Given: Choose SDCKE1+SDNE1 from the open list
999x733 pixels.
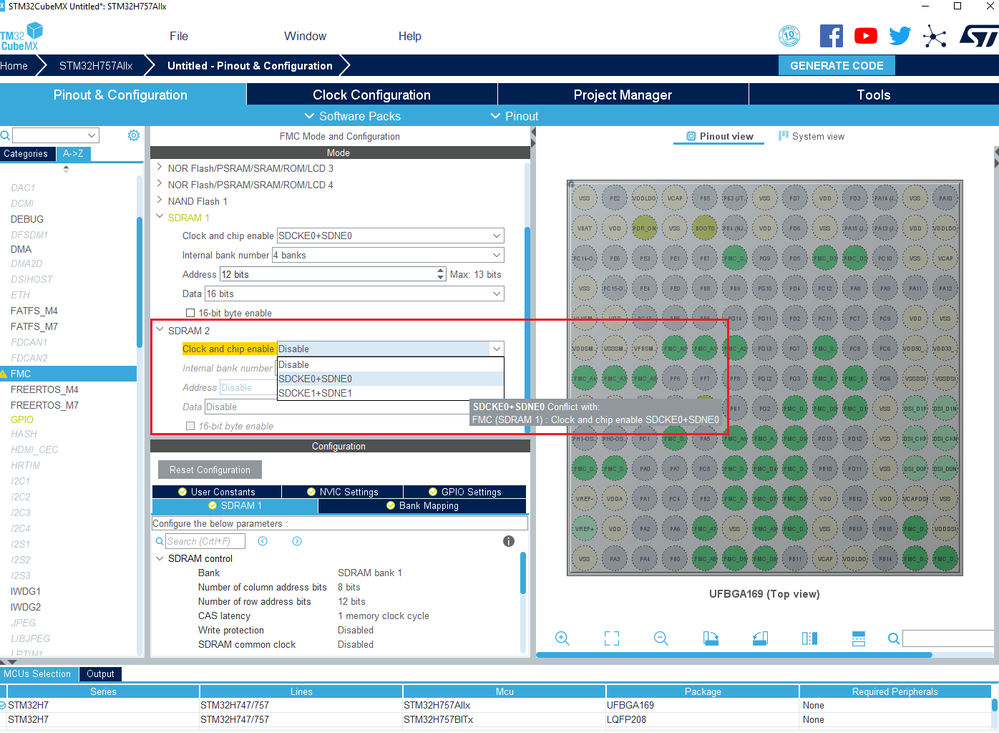Looking at the screenshot, I should coord(391,393).
